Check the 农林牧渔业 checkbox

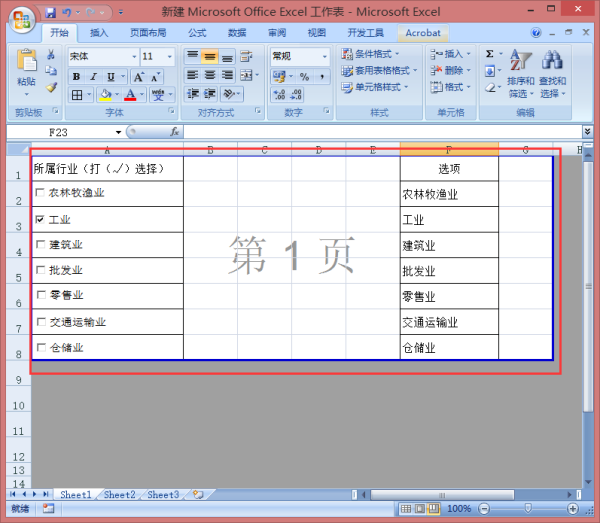click(39, 192)
